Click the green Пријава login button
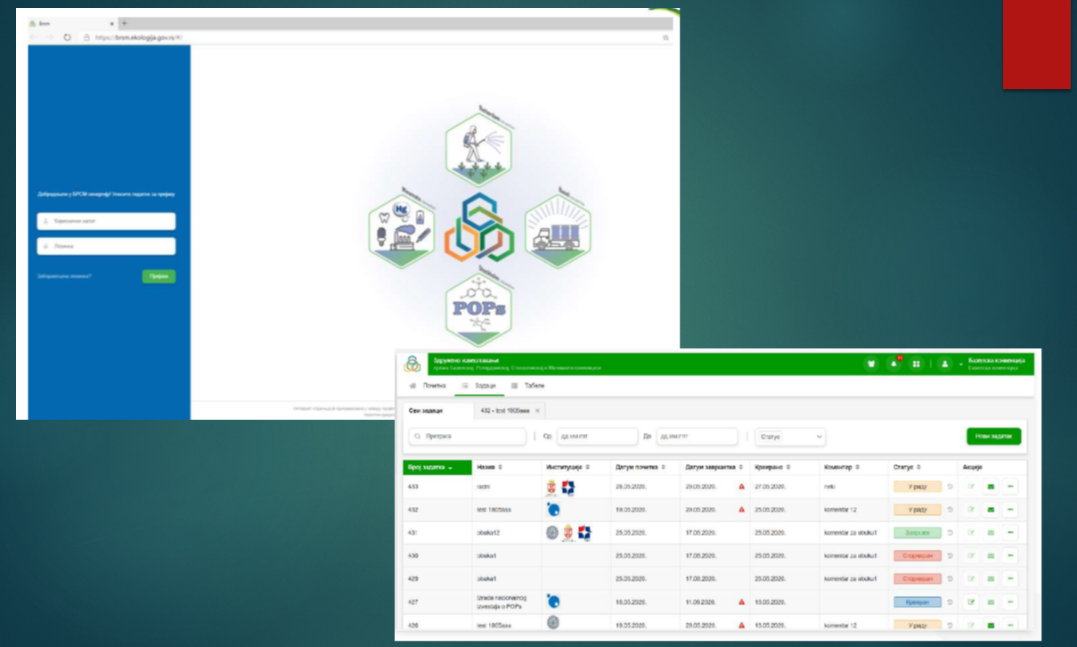Viewport: 1077px width, 647px height. point(158,276)
